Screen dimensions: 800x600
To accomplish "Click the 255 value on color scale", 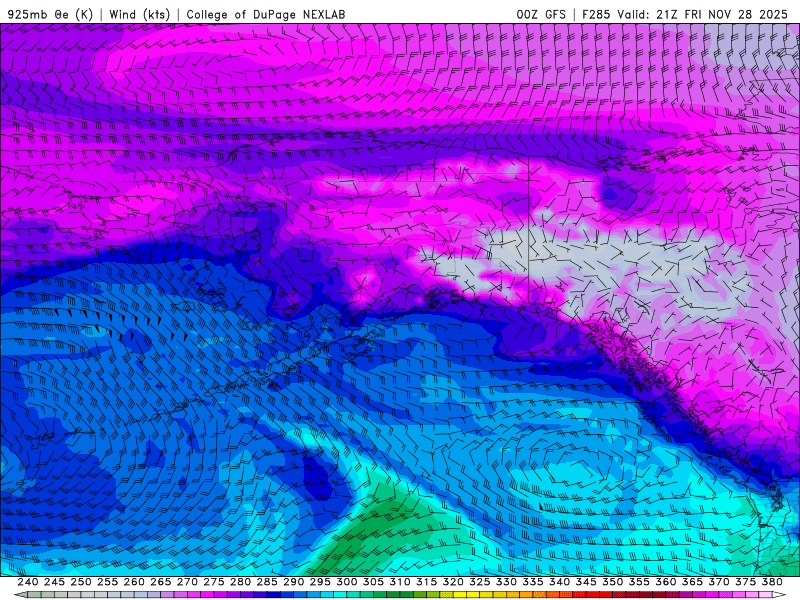I will pos(107,582).
